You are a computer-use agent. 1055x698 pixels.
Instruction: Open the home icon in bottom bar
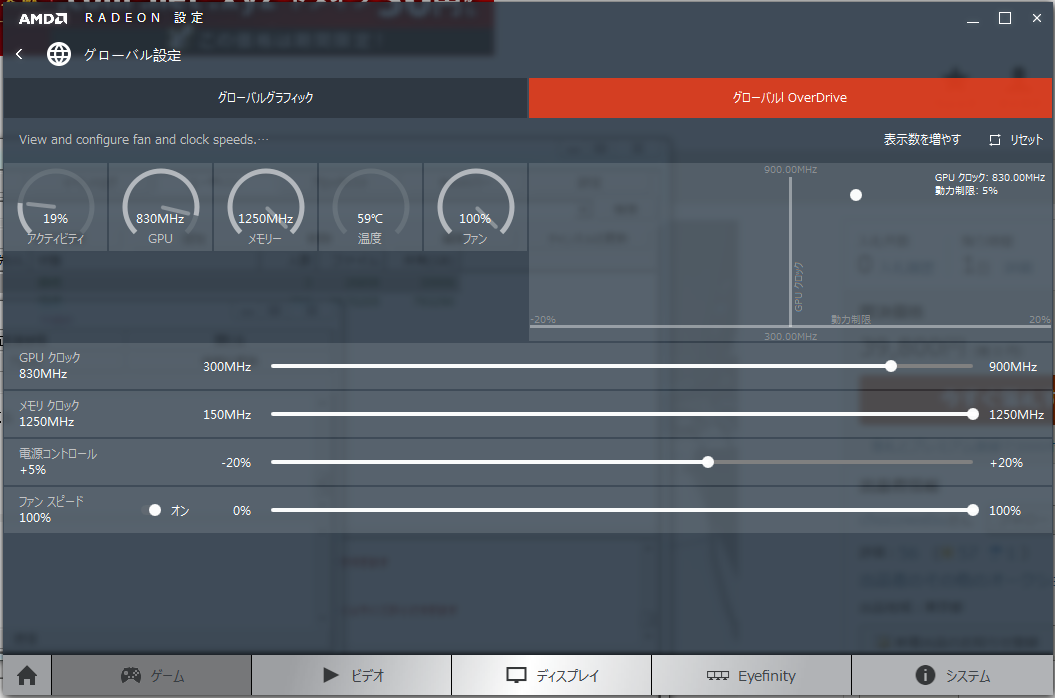tap(27, 675)
